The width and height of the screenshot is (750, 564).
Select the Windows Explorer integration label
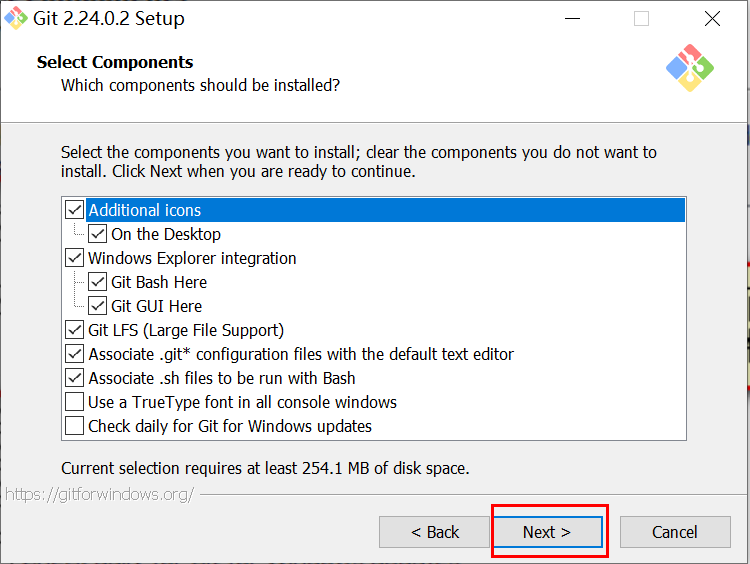(x=192, y=258)
